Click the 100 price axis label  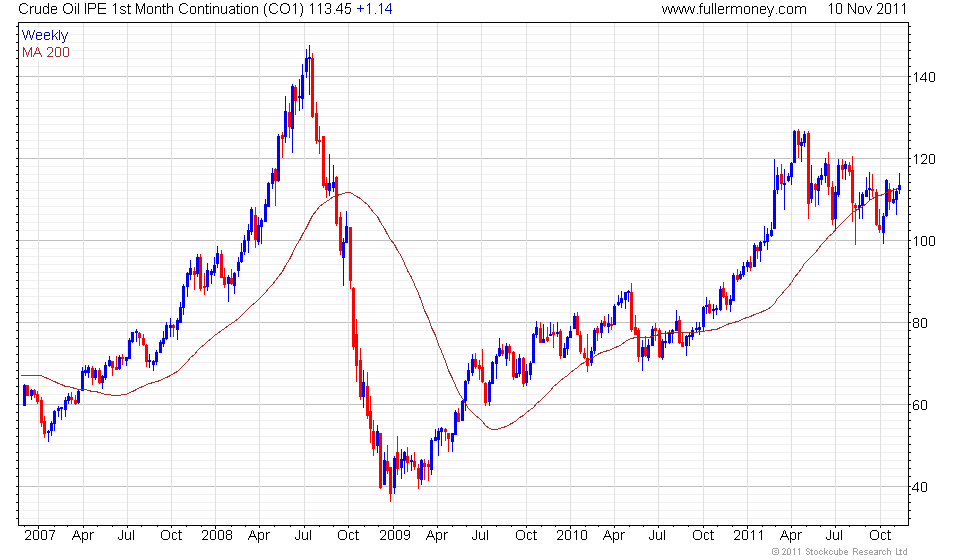tap(923, 241)
